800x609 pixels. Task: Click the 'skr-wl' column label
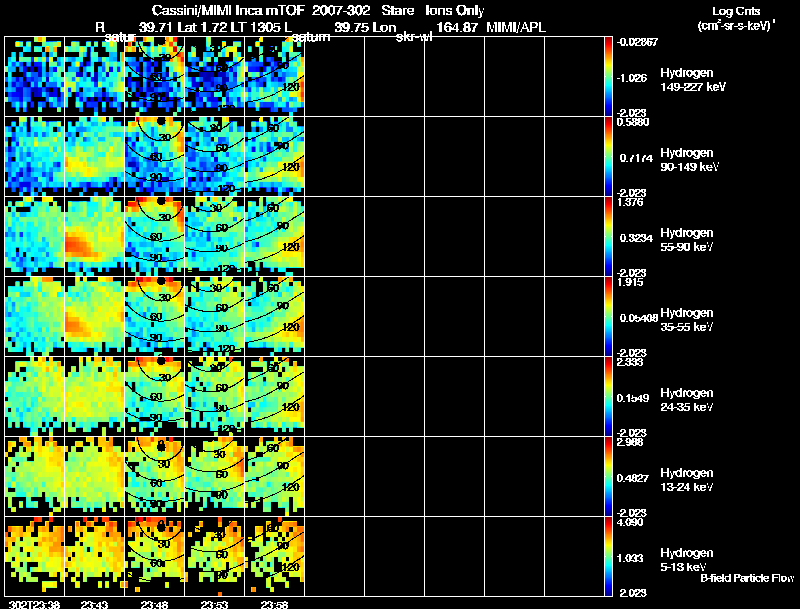pos(414,37)
